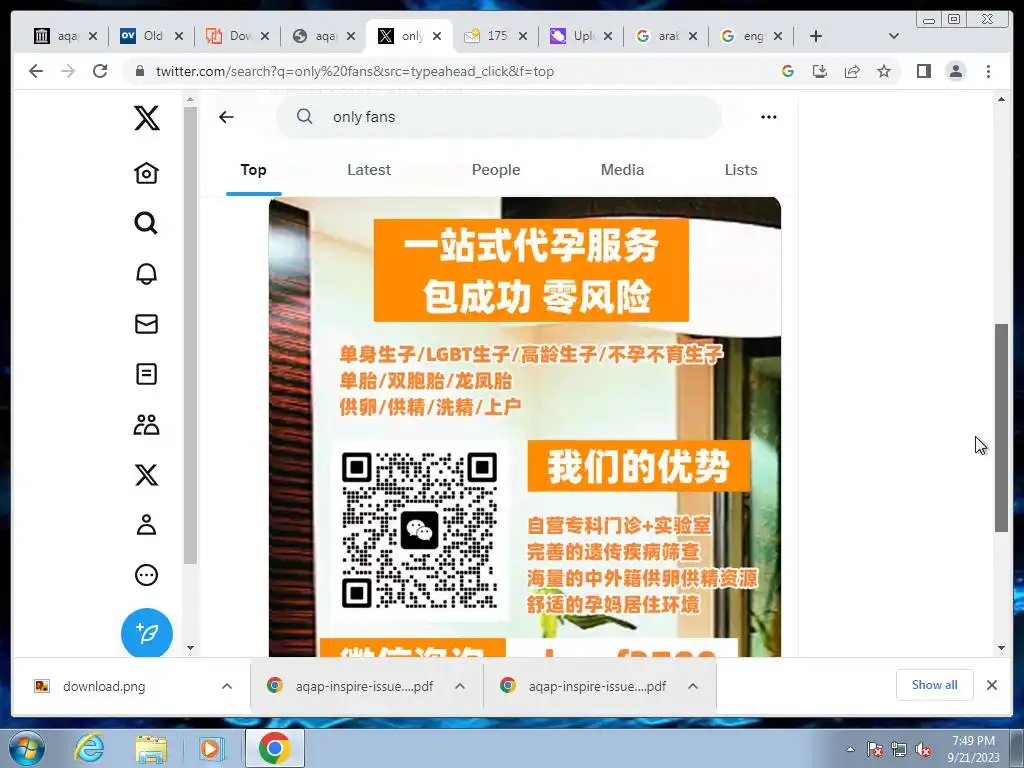Click the Google icon in address bar
The image size is (1024, 768).
pyautogui.click(x=788, y=71)
